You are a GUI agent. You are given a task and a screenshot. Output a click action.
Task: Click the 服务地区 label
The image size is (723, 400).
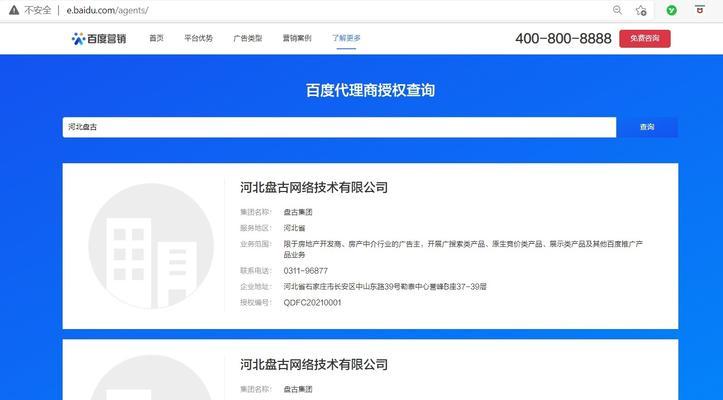click(255, 228)
